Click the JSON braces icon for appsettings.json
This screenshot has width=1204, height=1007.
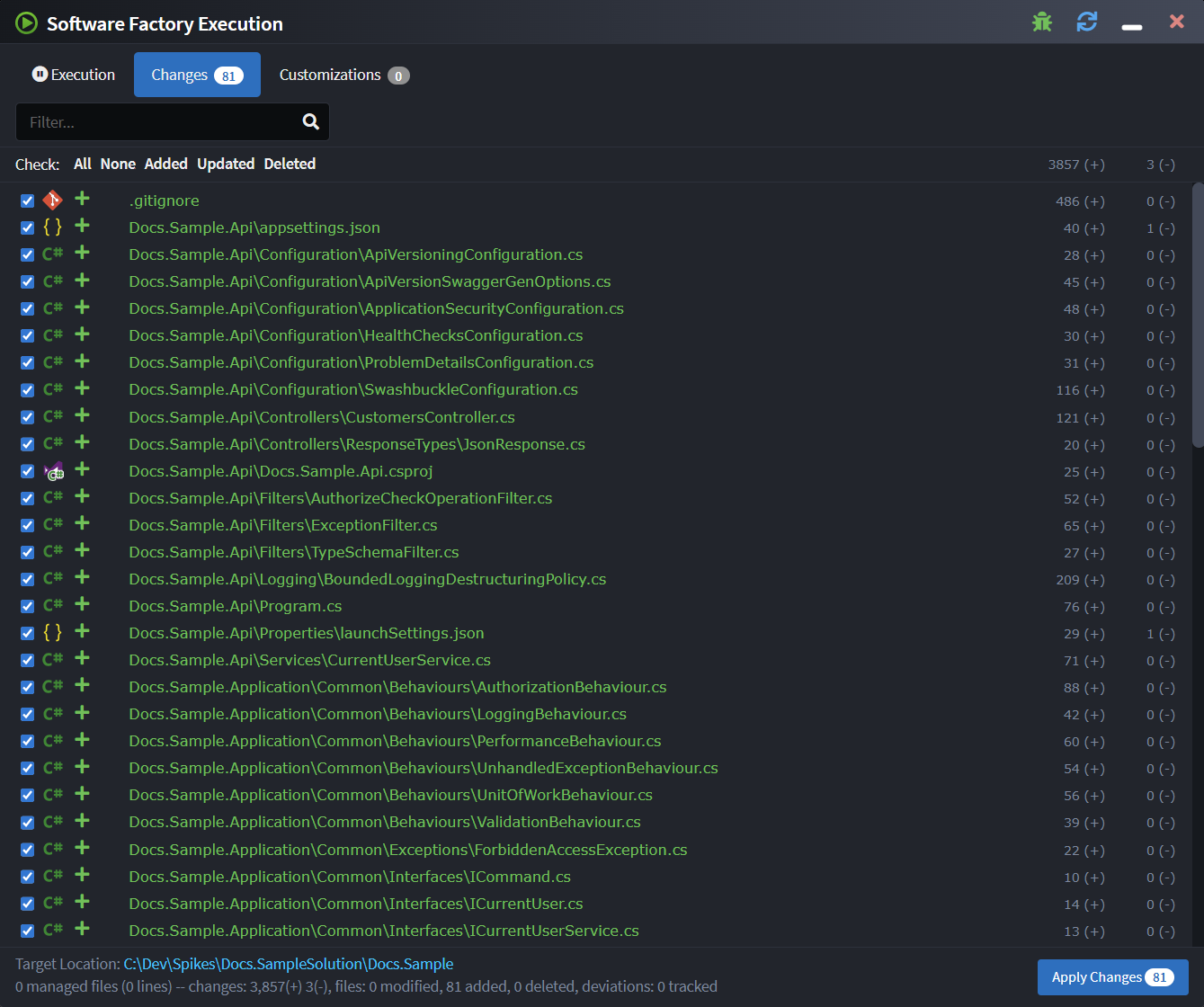pos(53,227)
